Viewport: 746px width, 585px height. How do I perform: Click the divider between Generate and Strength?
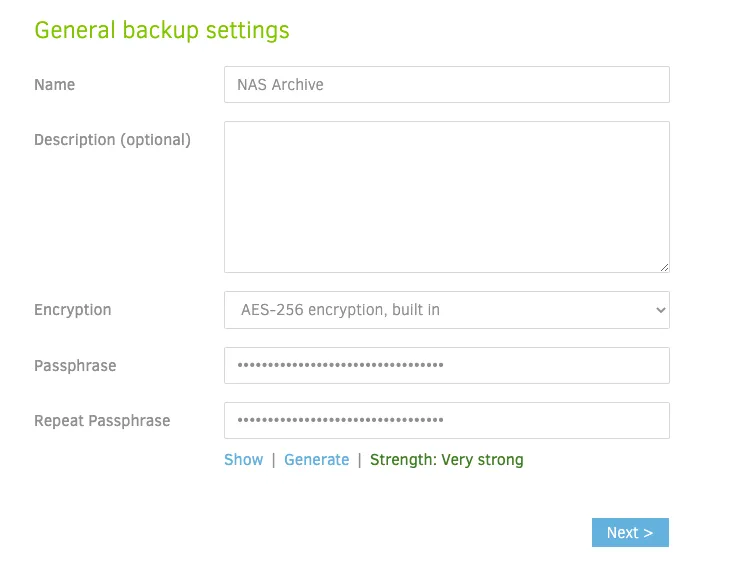(360, 460)
